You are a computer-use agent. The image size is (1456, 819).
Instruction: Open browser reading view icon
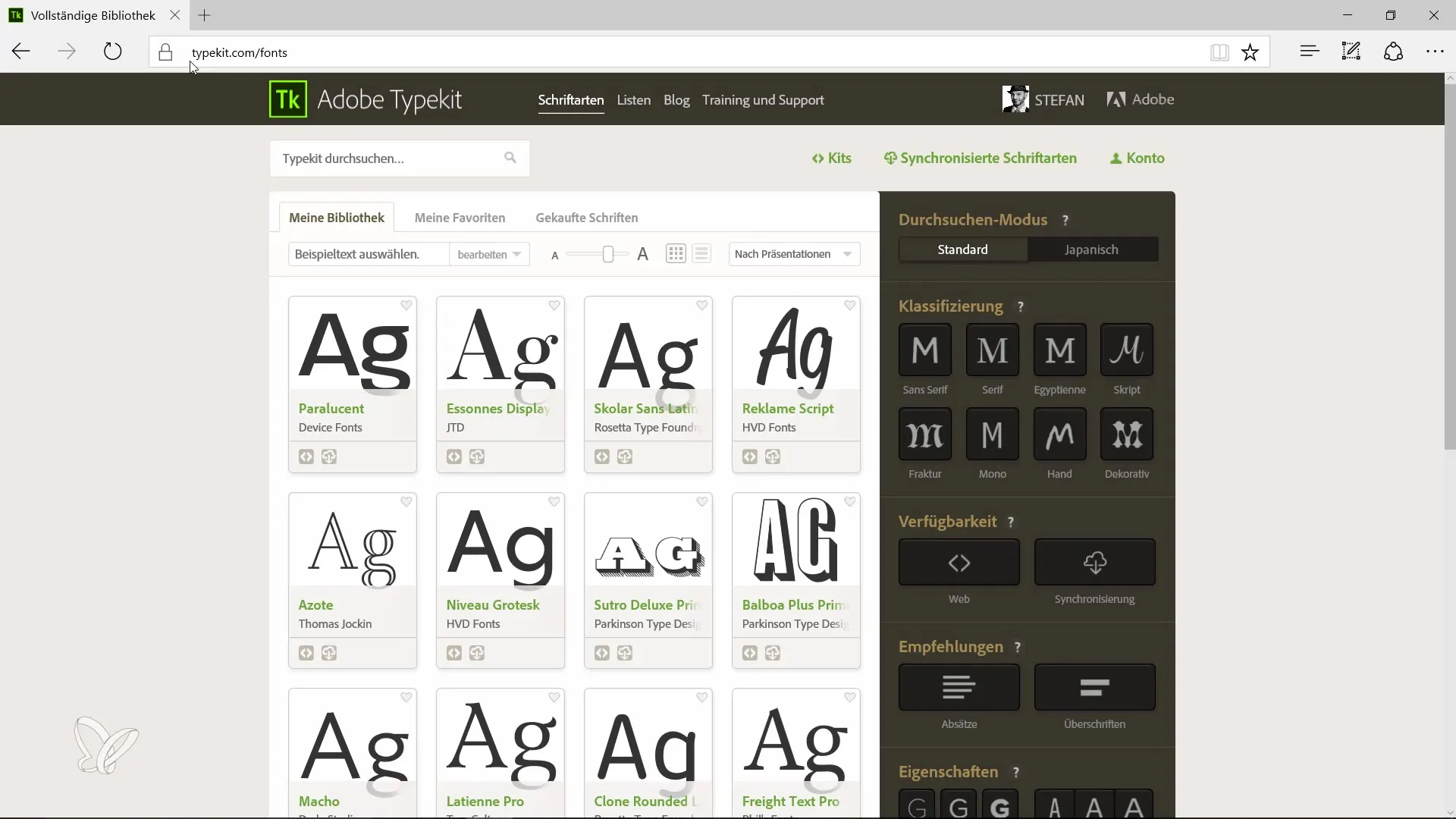[1219, 52]
